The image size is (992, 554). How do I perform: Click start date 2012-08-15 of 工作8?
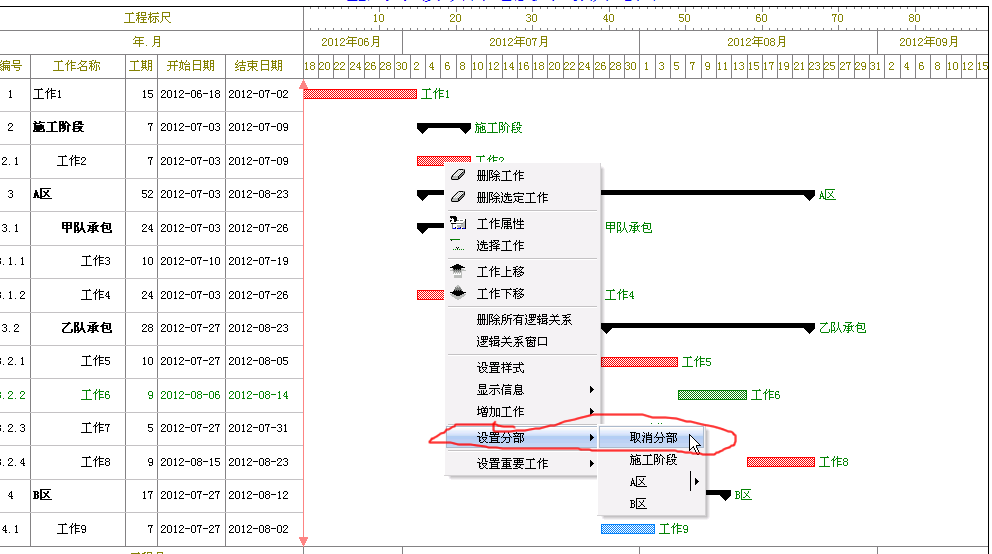(190, 462)
